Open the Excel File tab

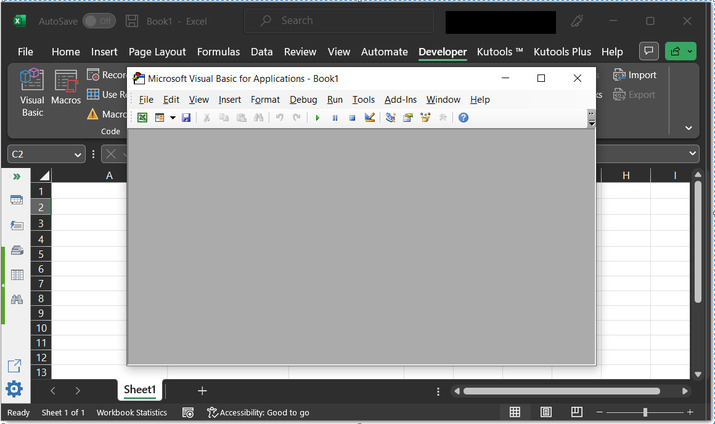pyautogui.click(x=25, y=52)
